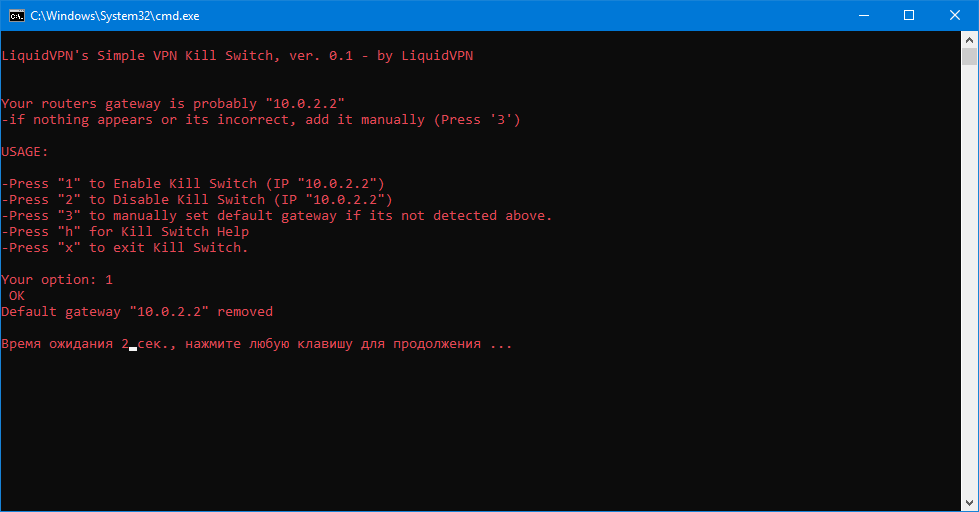This screenshot has width=979, height=512.
Task: Click the USAGE: heading text
Action: (x=24, y=152)
